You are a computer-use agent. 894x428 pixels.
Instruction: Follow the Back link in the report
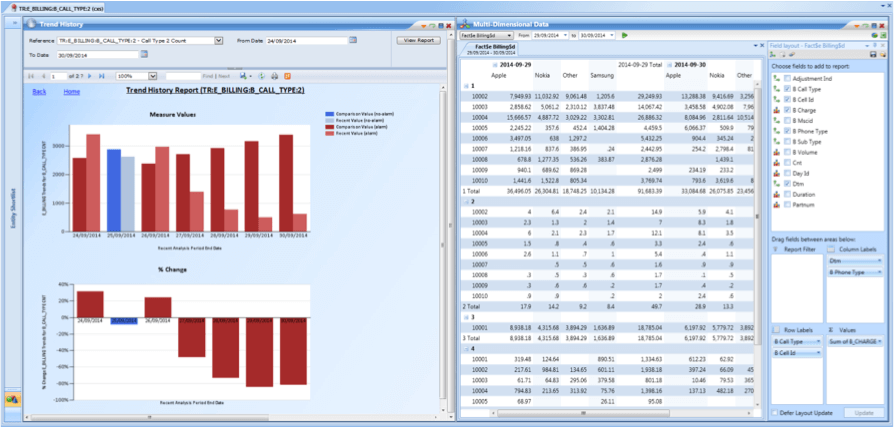coord(39,91)
